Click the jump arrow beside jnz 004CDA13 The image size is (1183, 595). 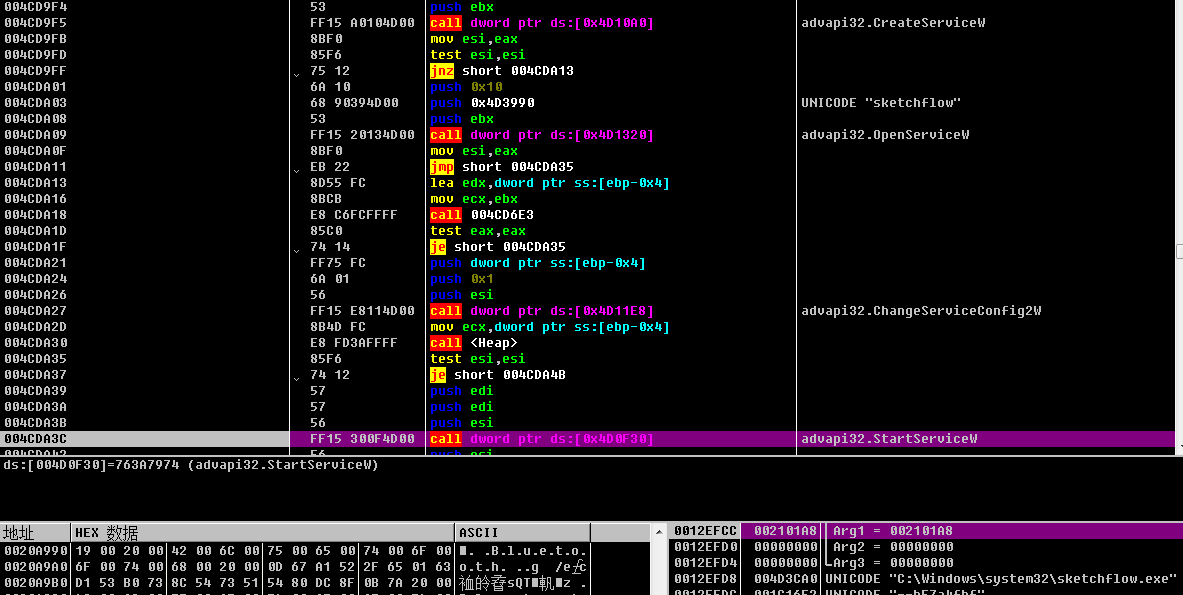[296, 74]
